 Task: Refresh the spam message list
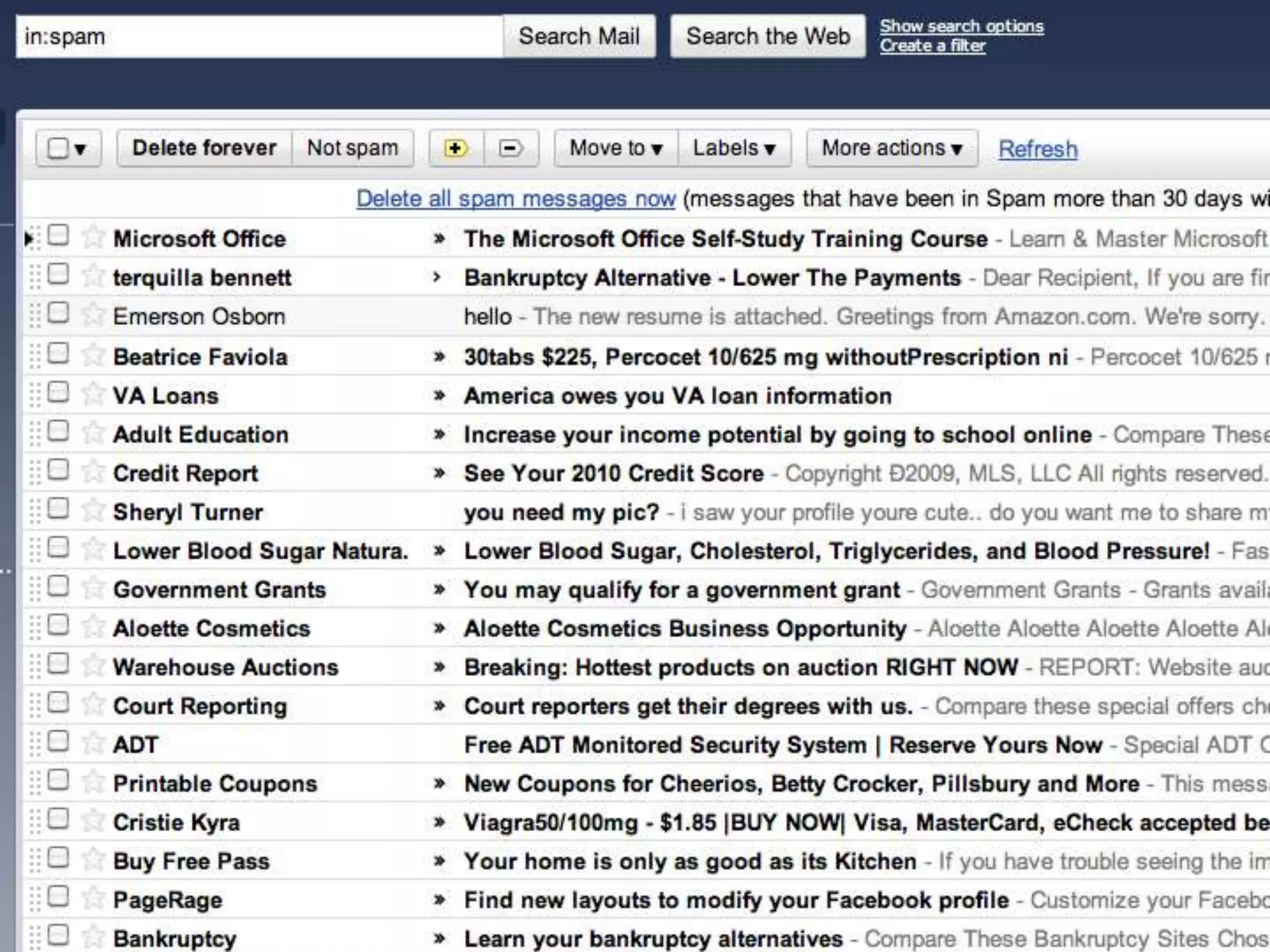pos(1038,149)
